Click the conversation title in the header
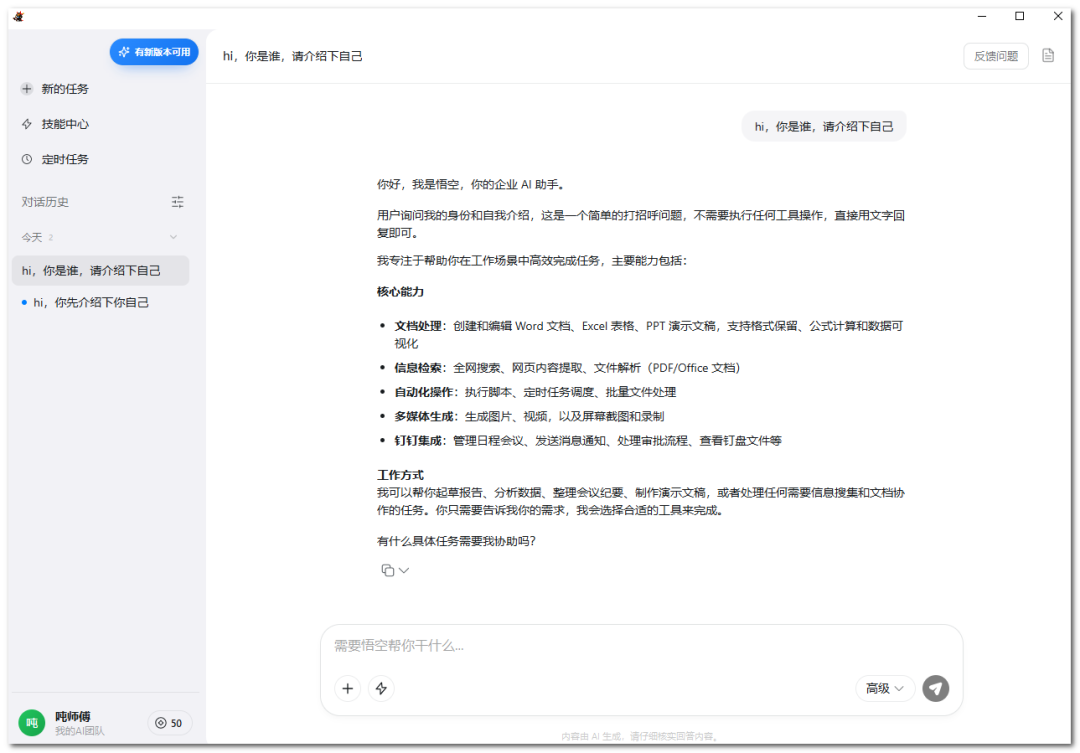Viewport: 1080px width, 753px height. point(293,56)
